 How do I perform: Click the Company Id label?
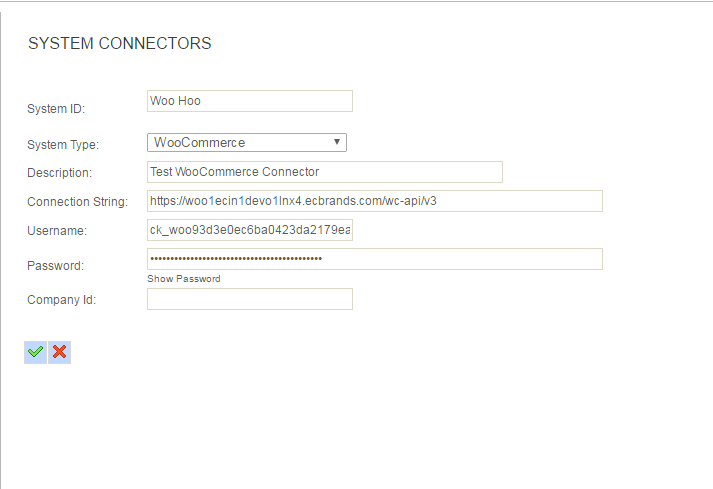pos(61,300)
